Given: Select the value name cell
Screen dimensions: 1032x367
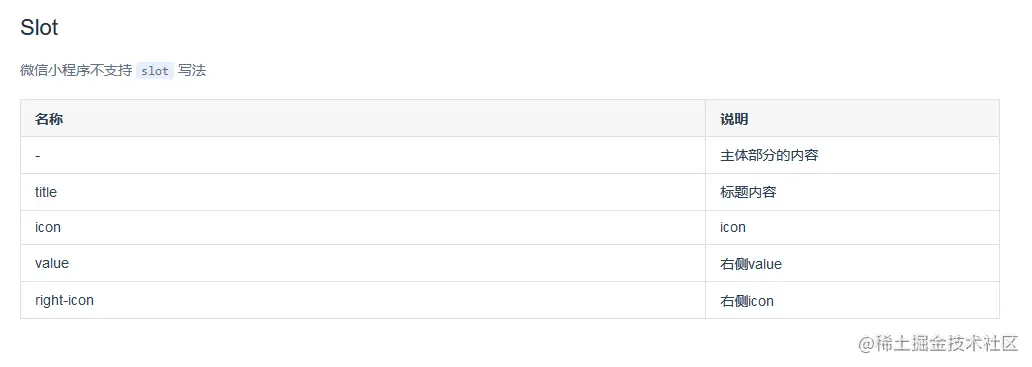Looking at the screenshot, I should [363, 263].
